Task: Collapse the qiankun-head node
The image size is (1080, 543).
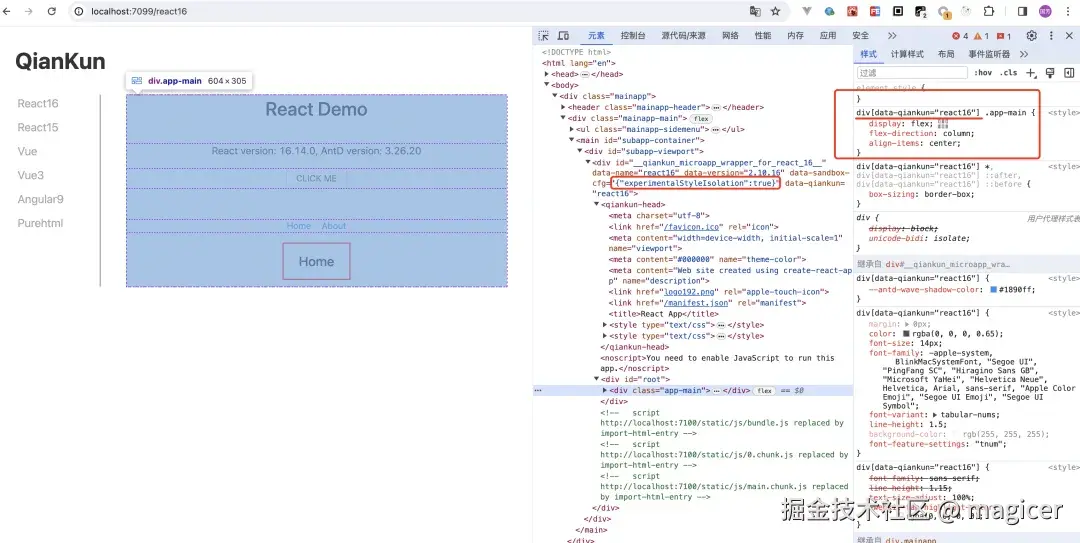Action: [596, 205]
